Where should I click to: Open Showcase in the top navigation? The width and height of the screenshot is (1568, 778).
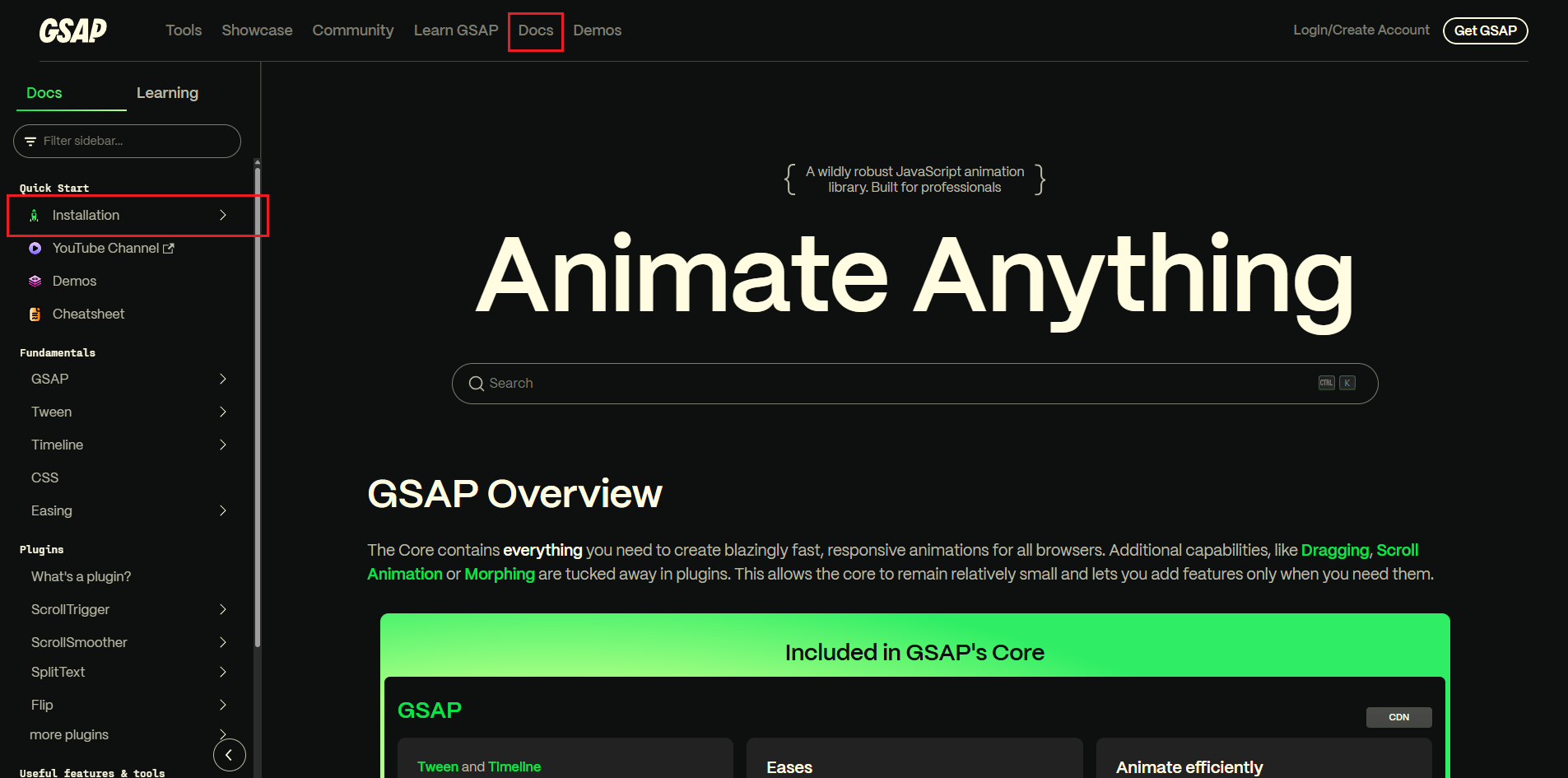[257, 30]
